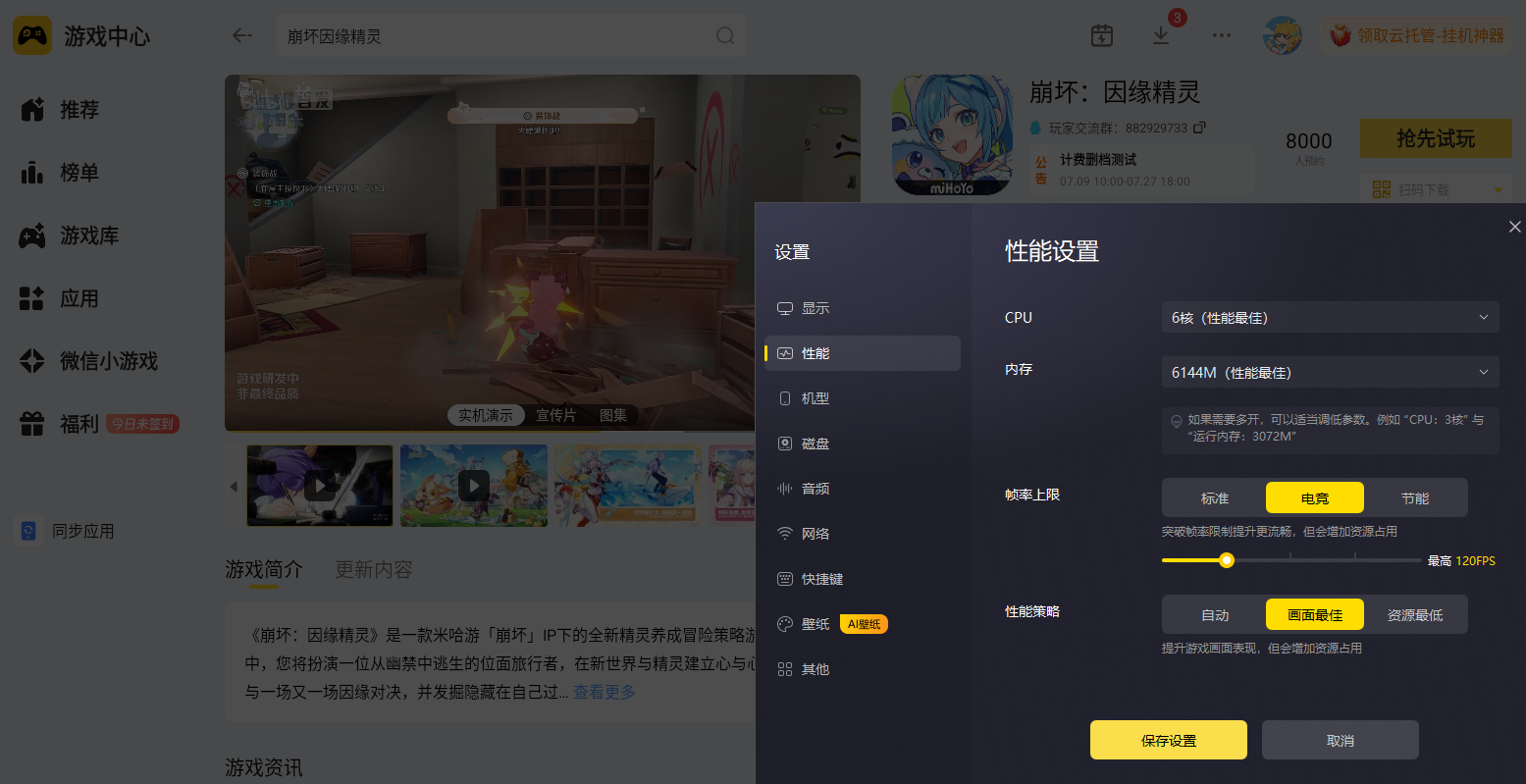Select 画面最佳 performance strategy

click(1315, 615)
